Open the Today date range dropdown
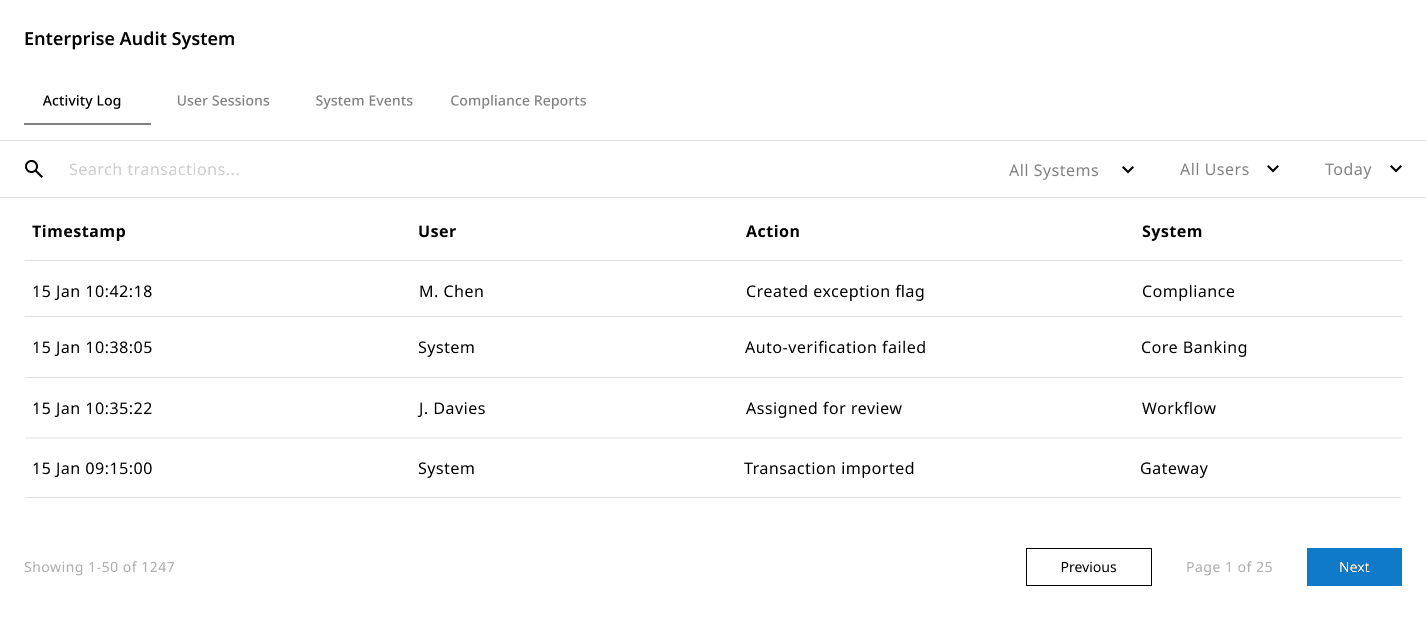The image size is (1426, 632). 1363,169
